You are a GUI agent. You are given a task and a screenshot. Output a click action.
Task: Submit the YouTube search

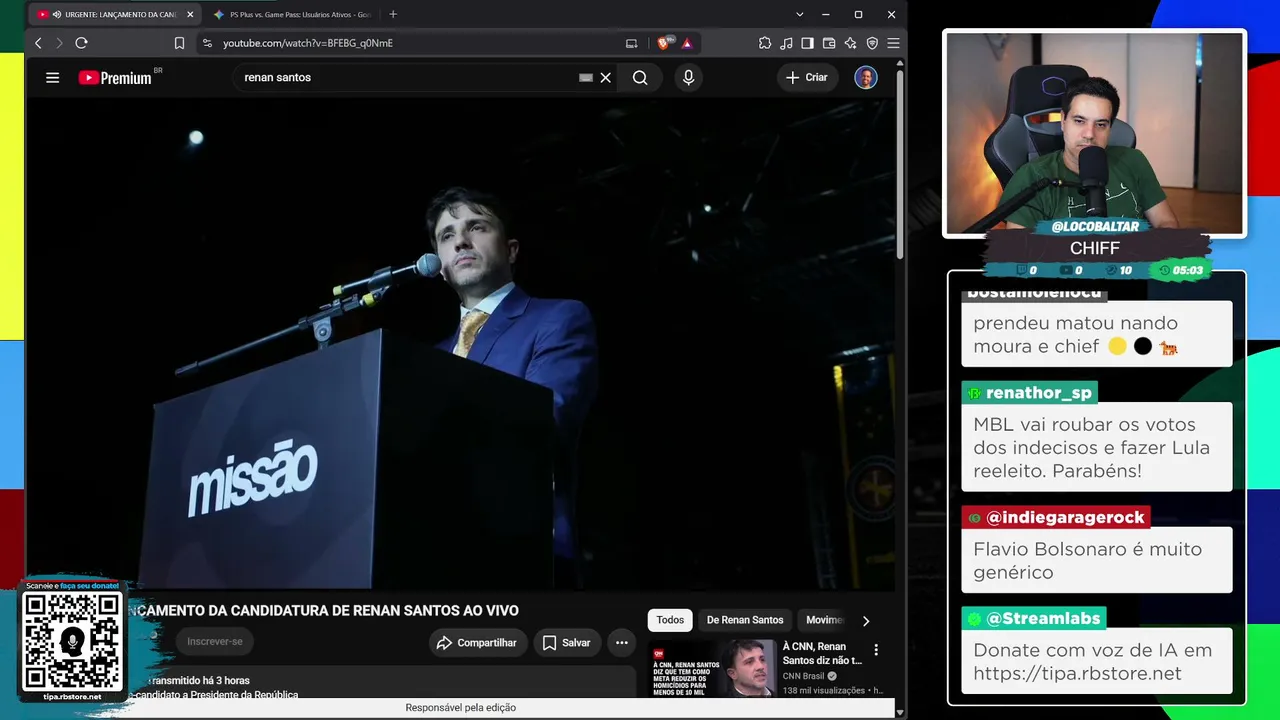[x=640, y=77]
